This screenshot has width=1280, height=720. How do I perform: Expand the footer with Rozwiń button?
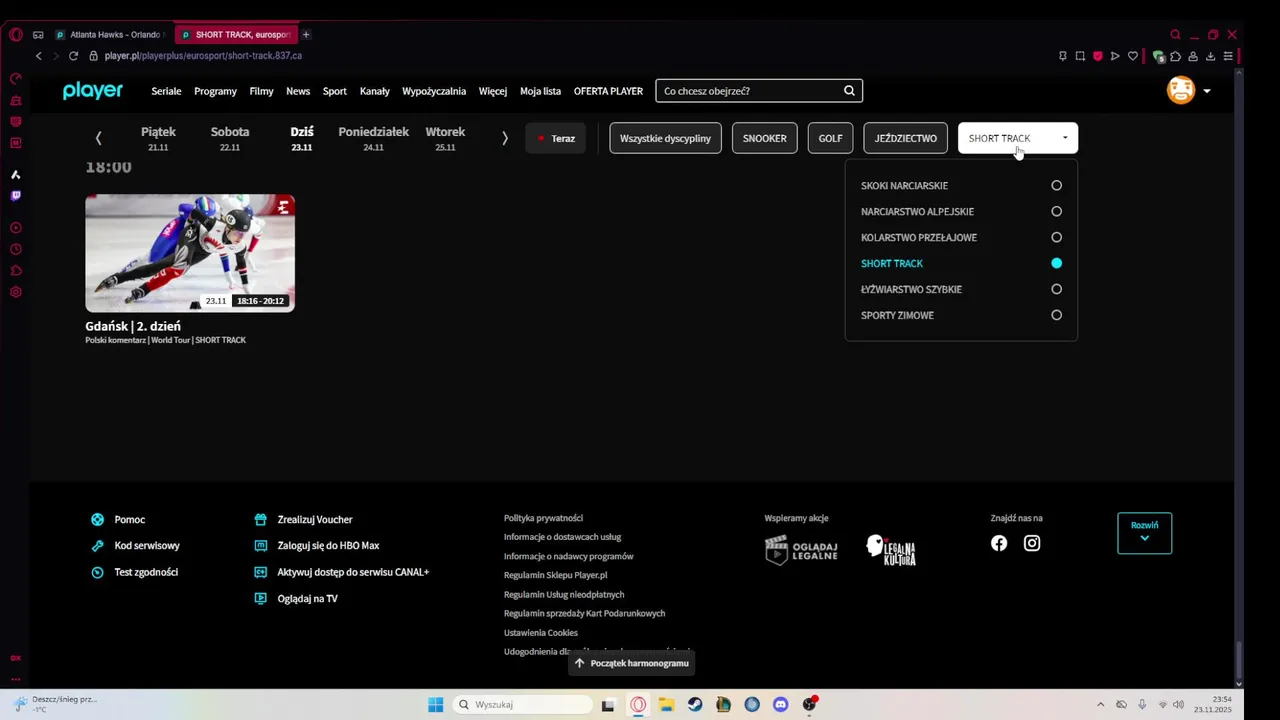click(x=1144, y=533)
